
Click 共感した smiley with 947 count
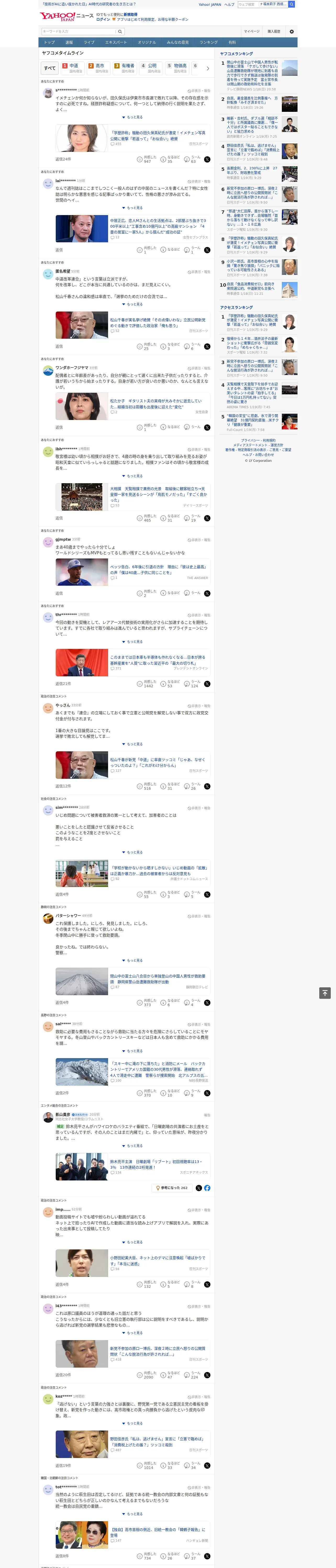pos(140,159)
